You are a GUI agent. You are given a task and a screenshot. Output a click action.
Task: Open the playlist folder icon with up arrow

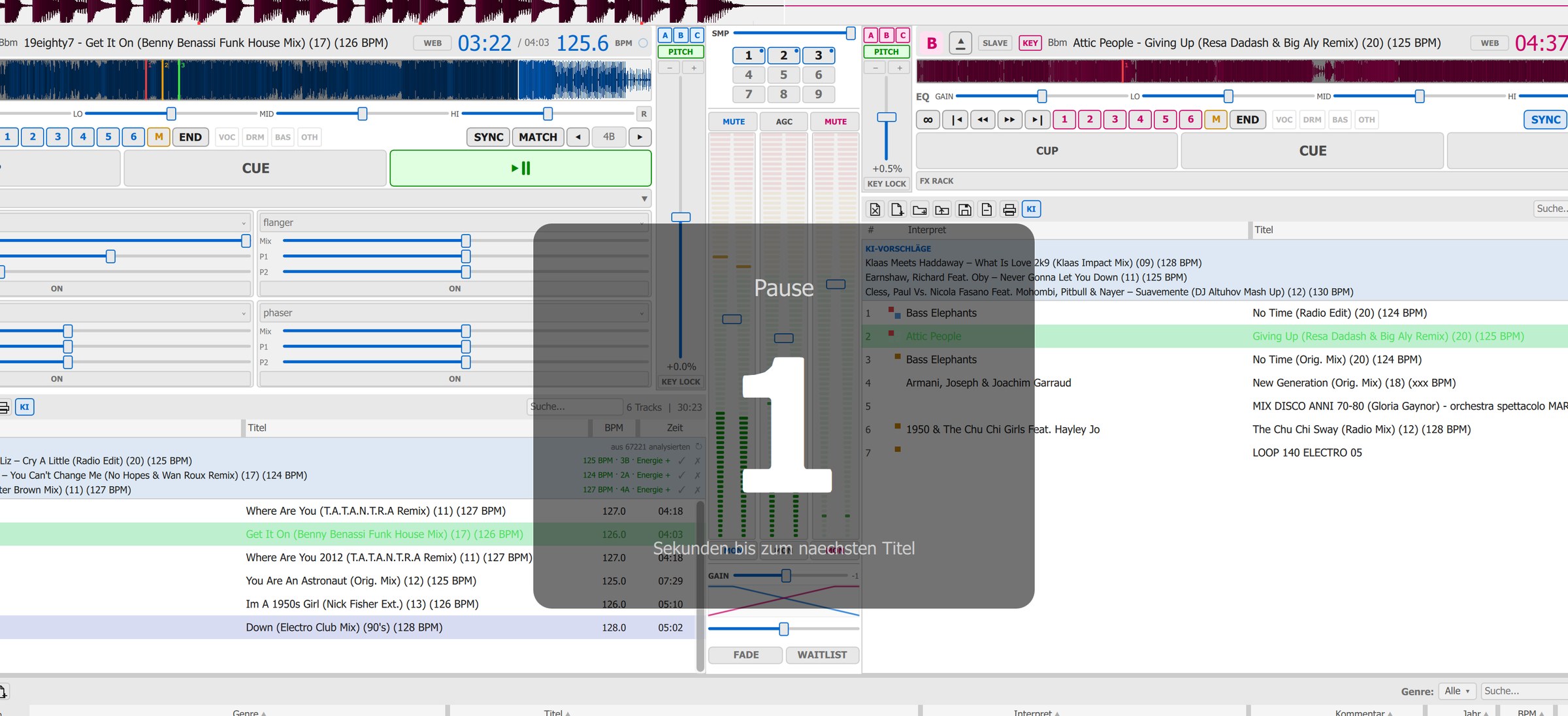click(942, 209)
